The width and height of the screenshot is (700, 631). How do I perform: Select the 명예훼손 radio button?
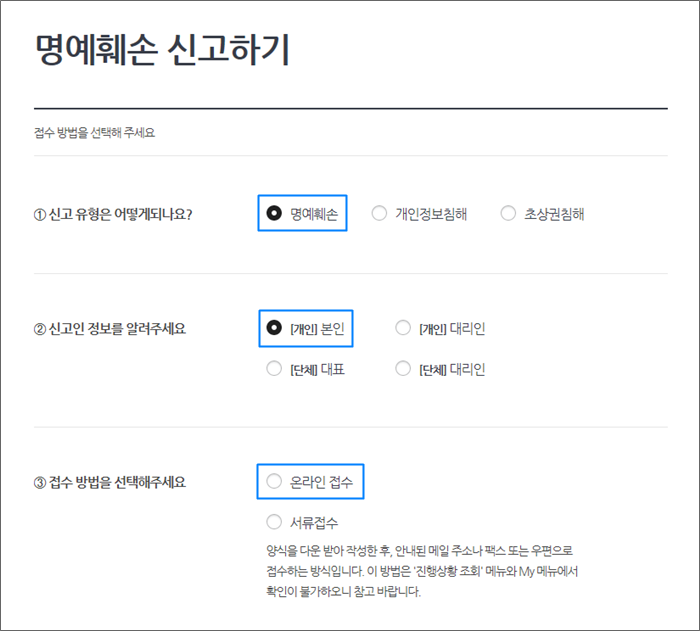pyautogui.click(x=274, y=213)
